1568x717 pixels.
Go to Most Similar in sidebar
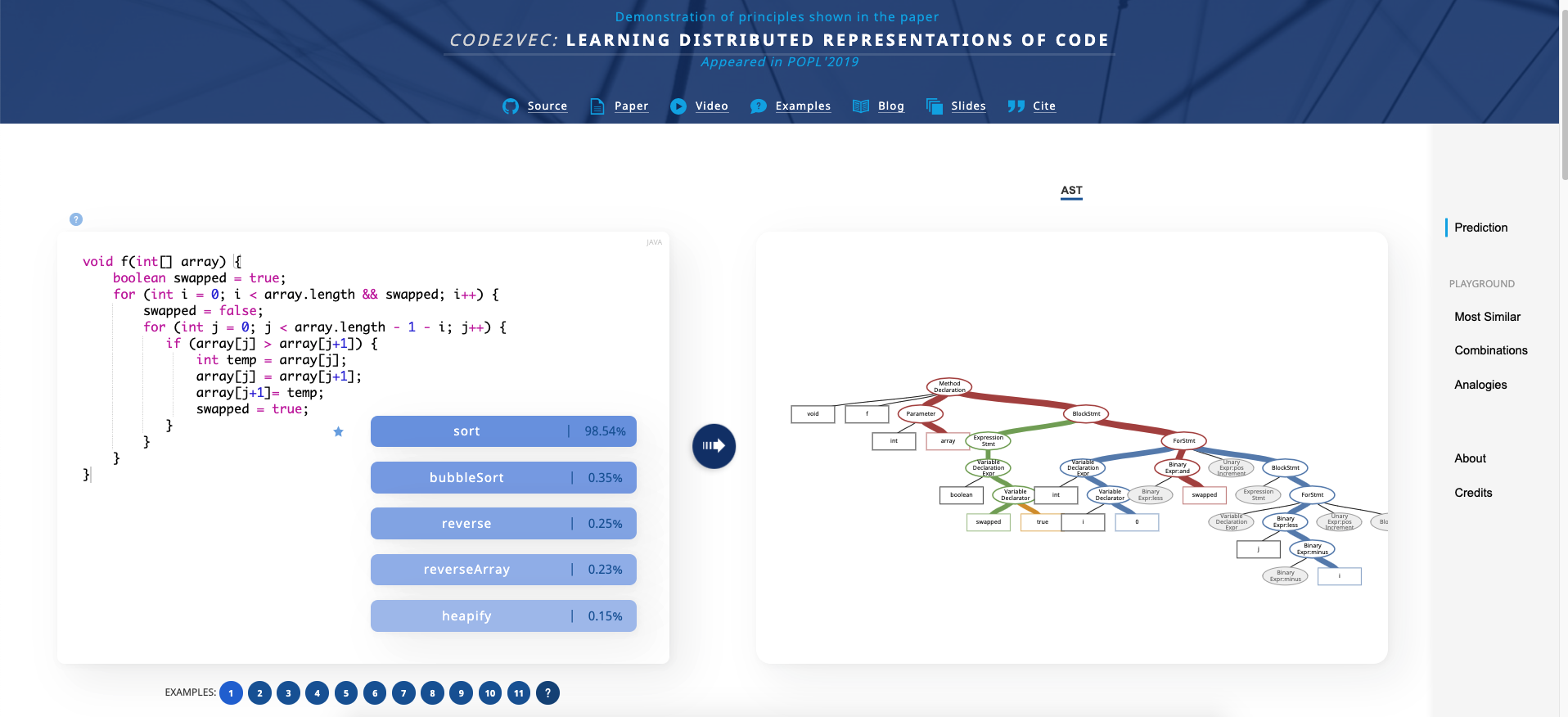coord(1487,317)
